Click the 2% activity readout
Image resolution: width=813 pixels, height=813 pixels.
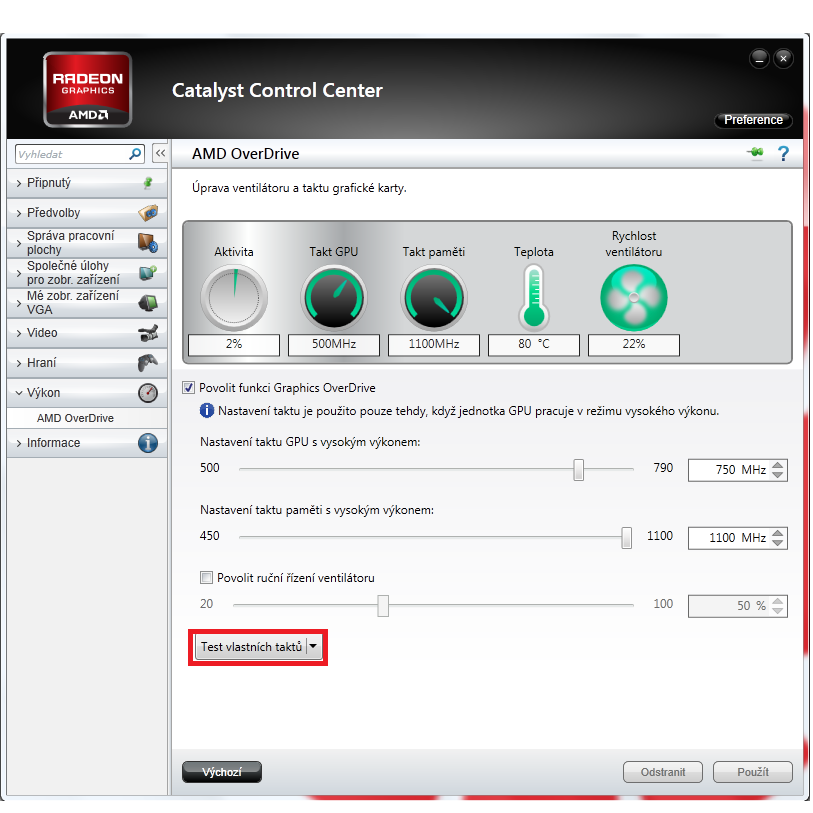[x=234, y=344]
